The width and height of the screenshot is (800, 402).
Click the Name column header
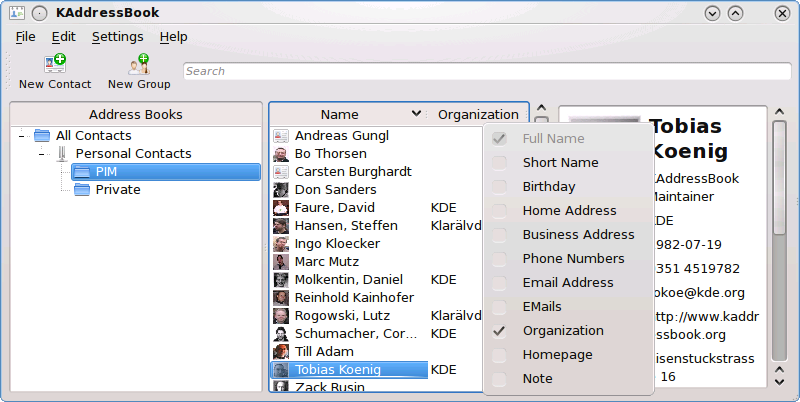[348, 114]
